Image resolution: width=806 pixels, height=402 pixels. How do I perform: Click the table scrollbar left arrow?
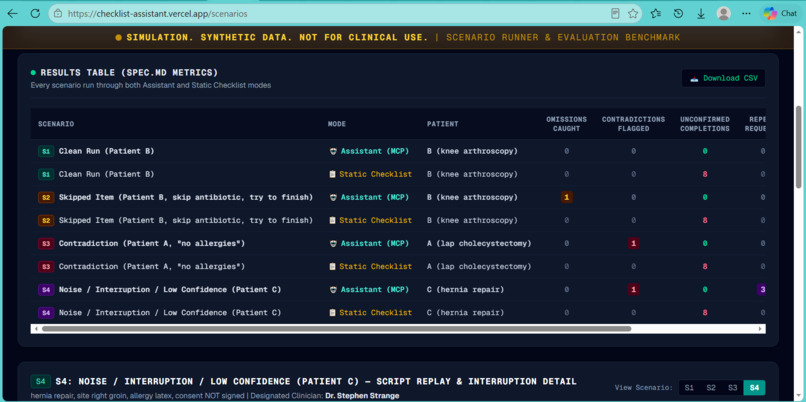click(x=35, y=328)
